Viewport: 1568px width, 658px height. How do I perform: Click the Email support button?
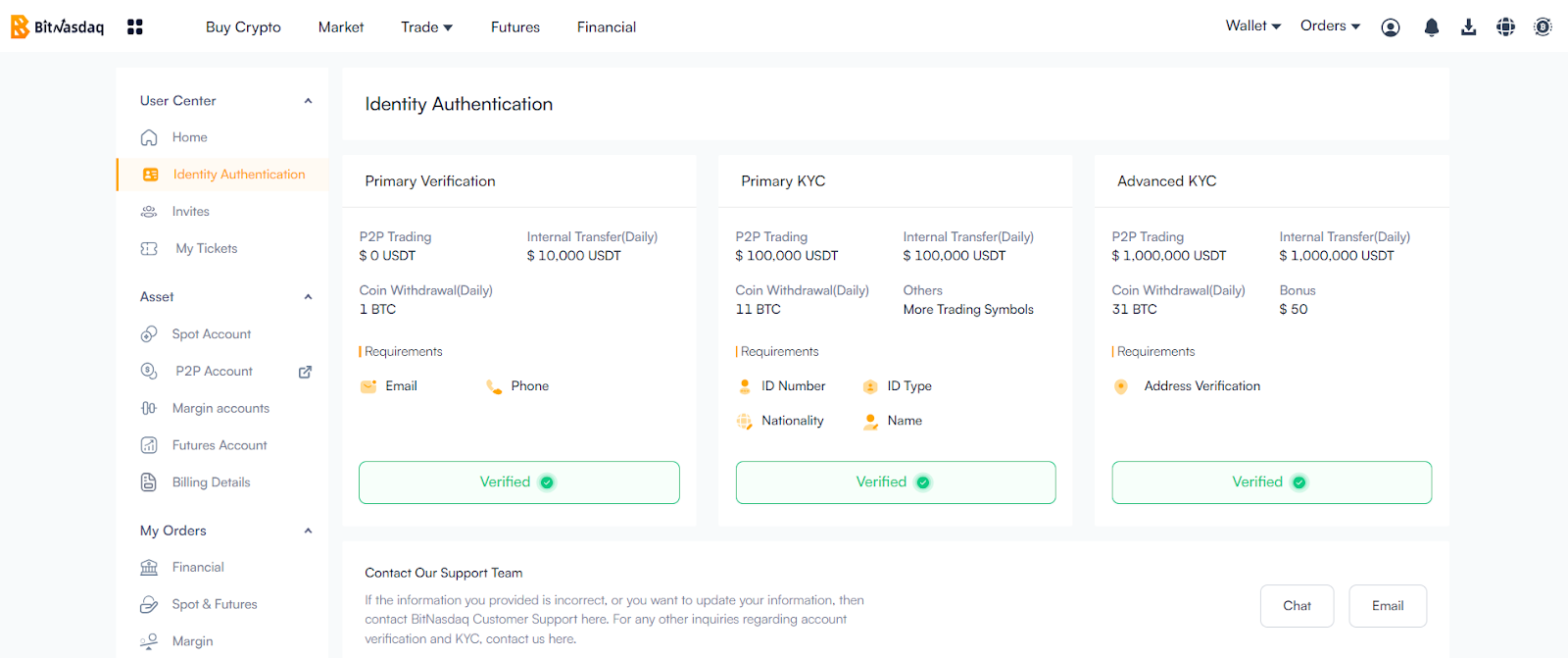click(1388, 606)
